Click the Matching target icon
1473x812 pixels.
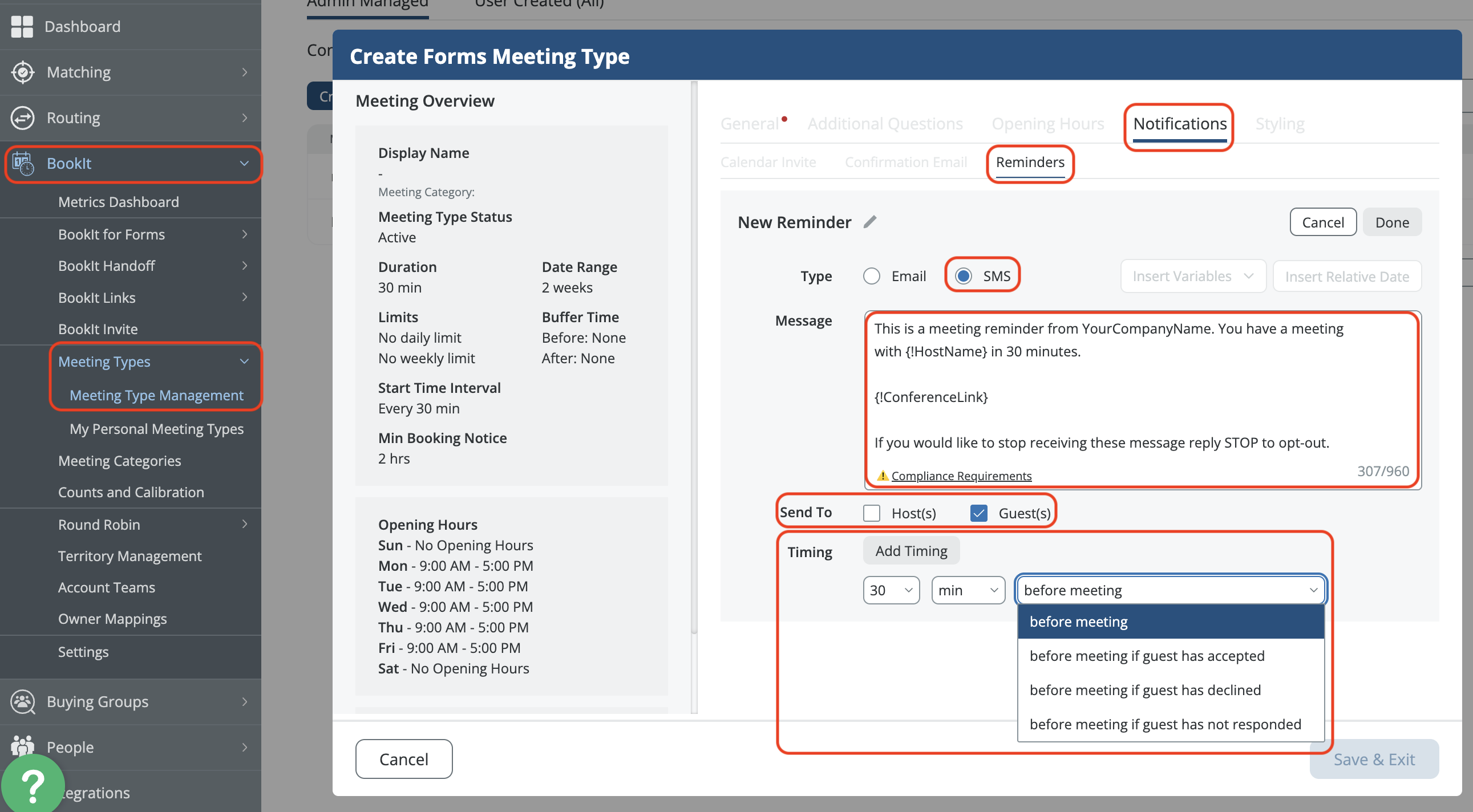22,72
